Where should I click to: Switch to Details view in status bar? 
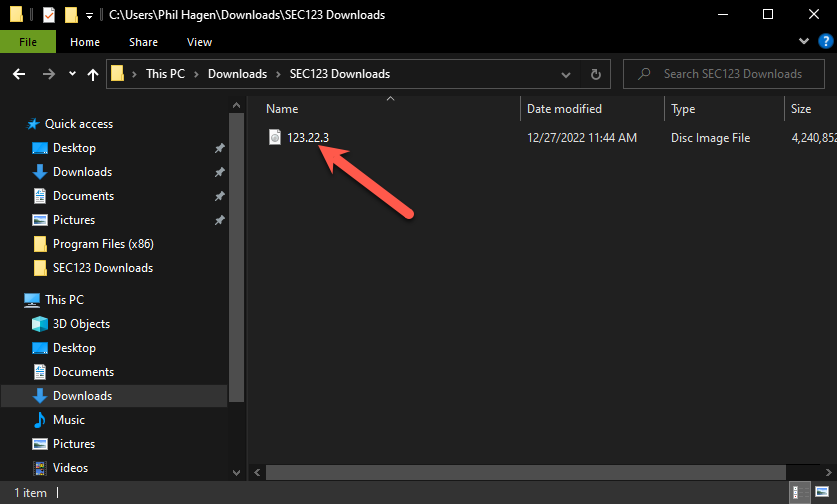(799, 492)
